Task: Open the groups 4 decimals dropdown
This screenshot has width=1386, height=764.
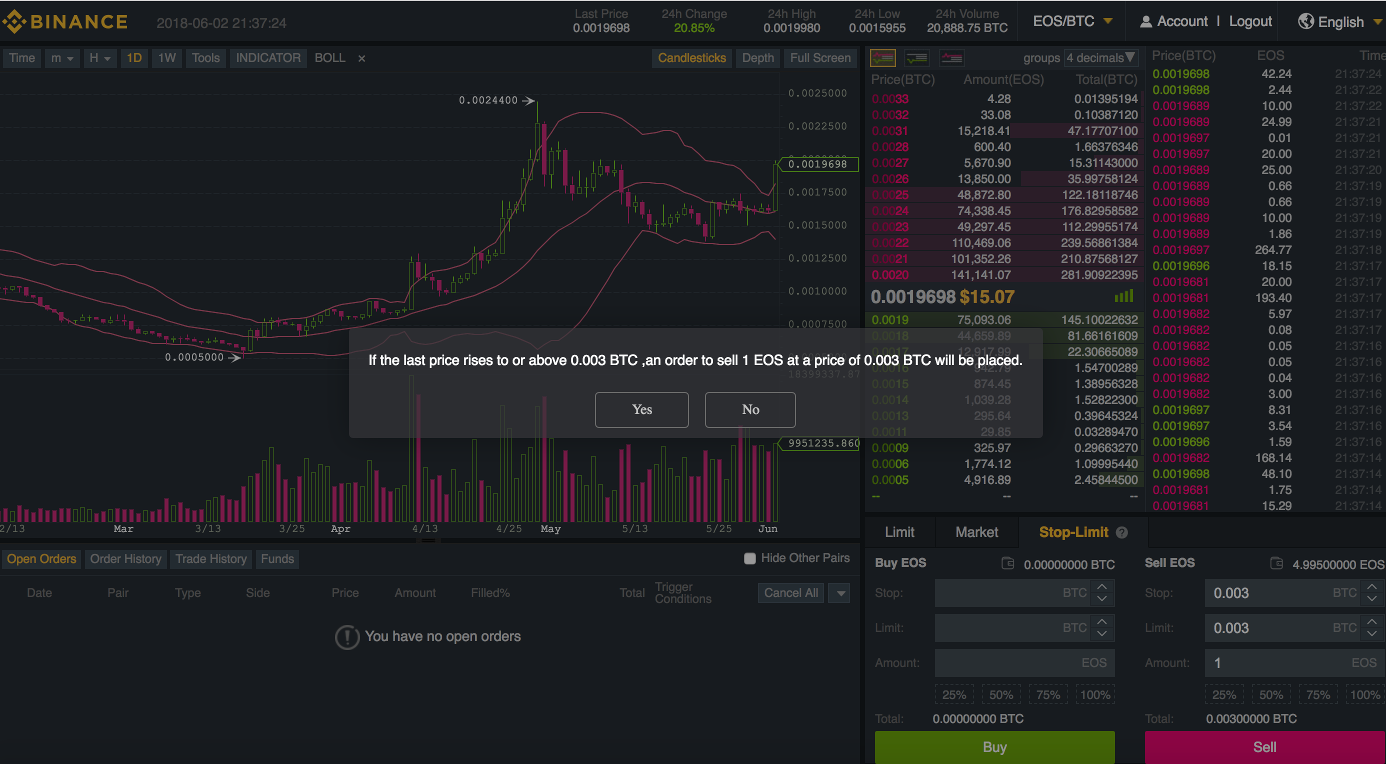Action: (x=1101, y=58)
